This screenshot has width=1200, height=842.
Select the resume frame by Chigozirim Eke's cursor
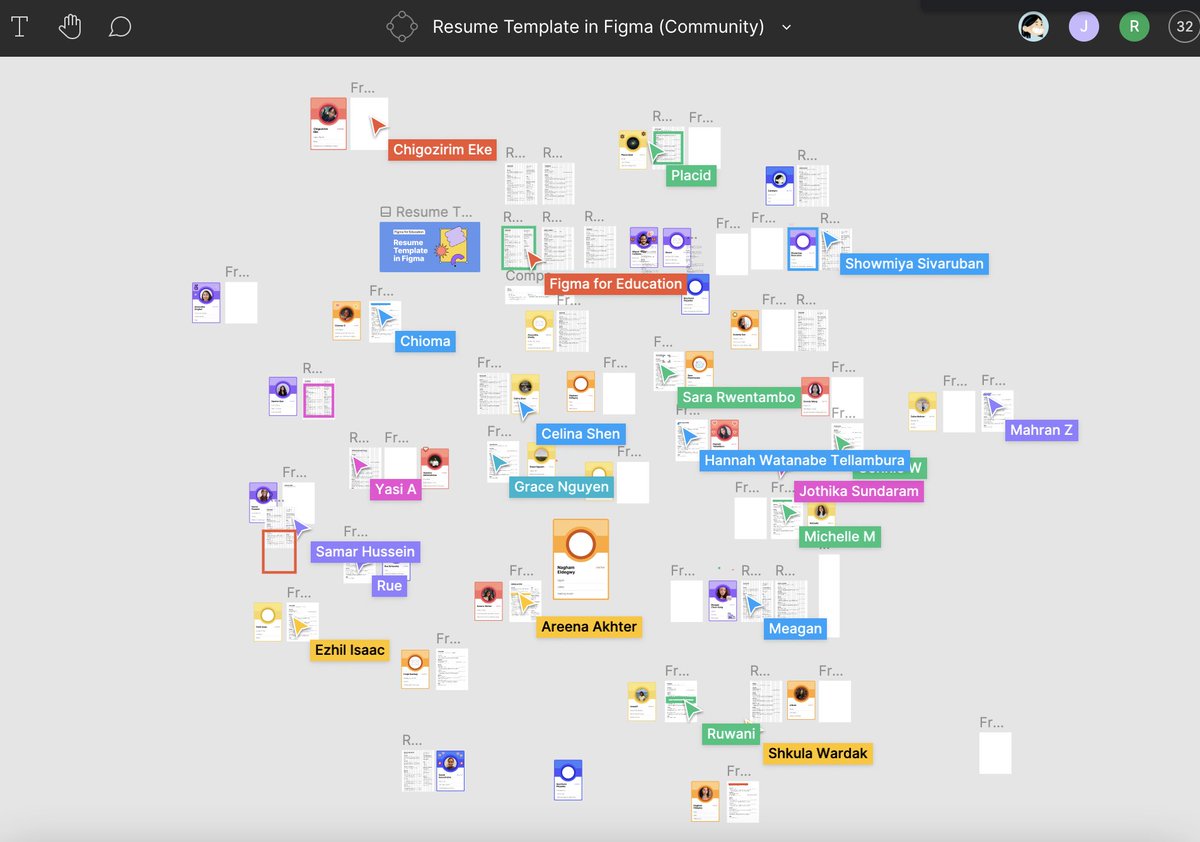click(x=328, y=124)
